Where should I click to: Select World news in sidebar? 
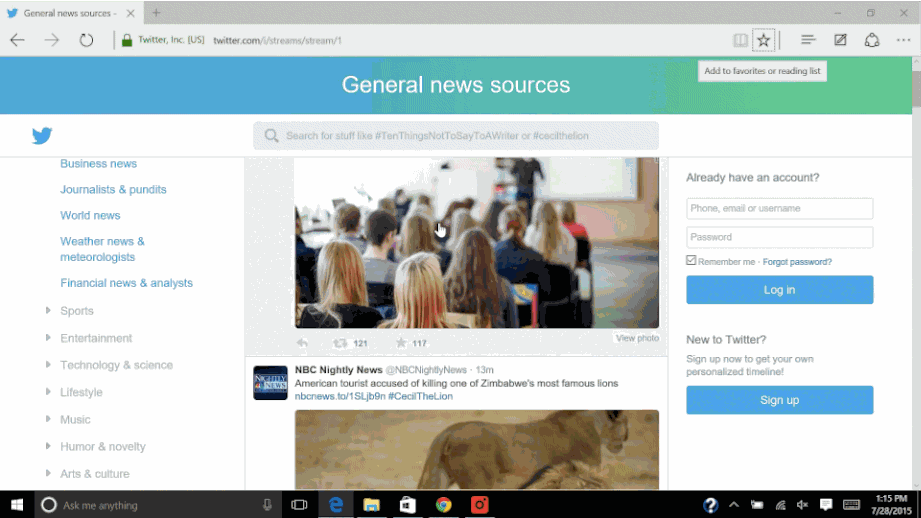(90, 216)
